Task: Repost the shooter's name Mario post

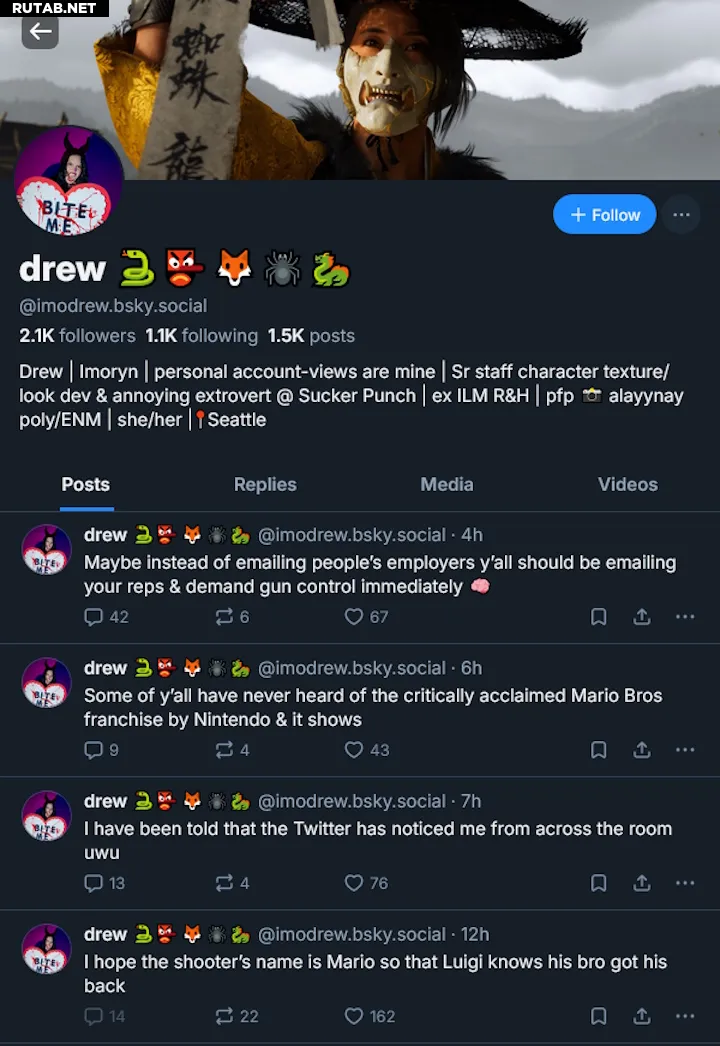Action: pyautogui.click(x=236, y=1016)
